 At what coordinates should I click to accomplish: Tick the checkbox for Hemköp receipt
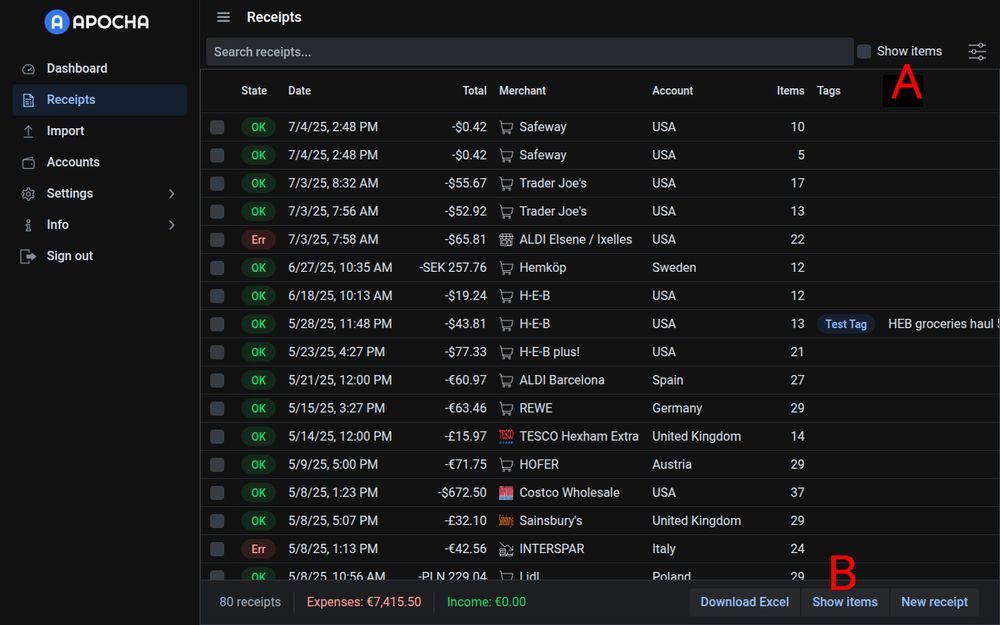pos(217,267)
